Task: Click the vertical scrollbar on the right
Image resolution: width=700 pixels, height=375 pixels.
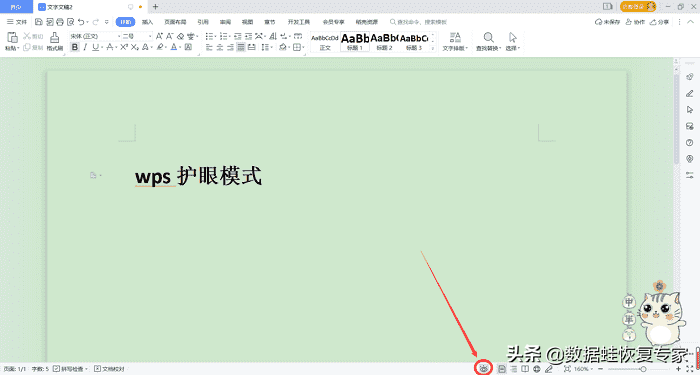Action: tap(677, 120)
